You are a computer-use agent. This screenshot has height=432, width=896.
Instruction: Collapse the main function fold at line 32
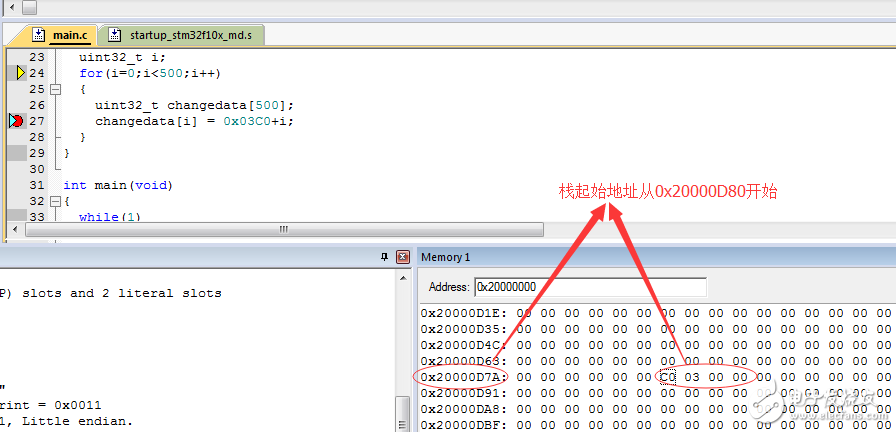[55, 201]
